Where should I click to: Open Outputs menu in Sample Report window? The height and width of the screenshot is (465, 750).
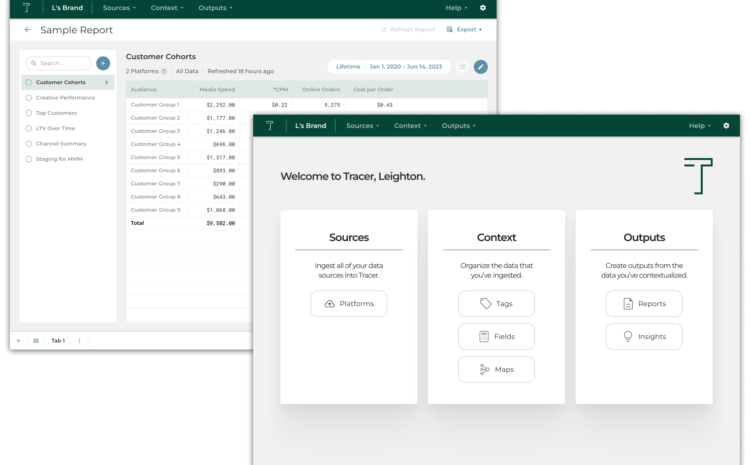(215, 8)
